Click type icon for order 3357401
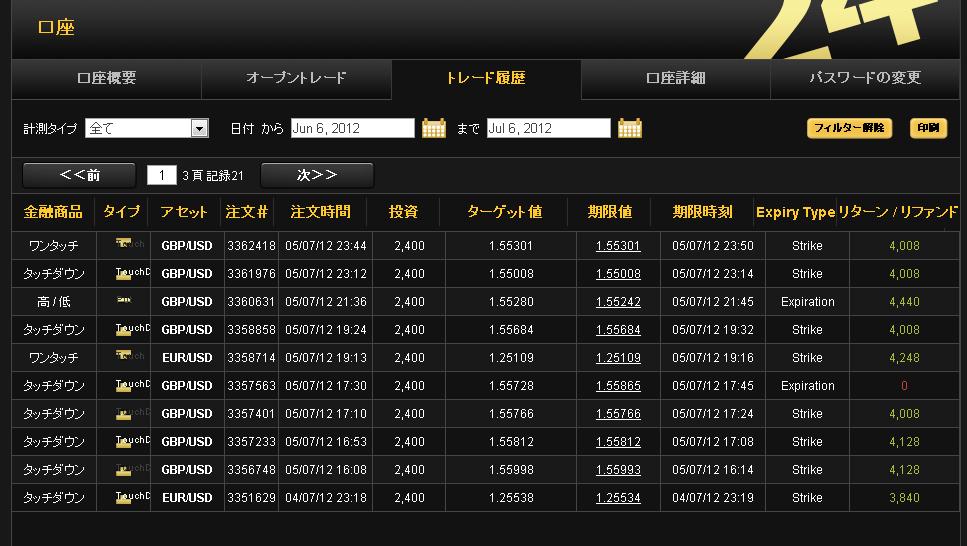This screenshot has width=967, height=546. (132, 413)
